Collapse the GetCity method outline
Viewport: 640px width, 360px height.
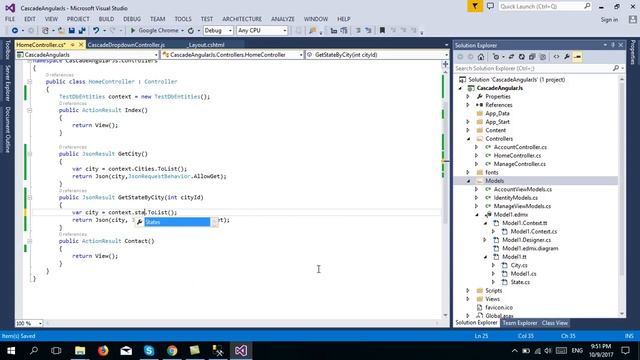pyautogui.click(x=29, y=154)
